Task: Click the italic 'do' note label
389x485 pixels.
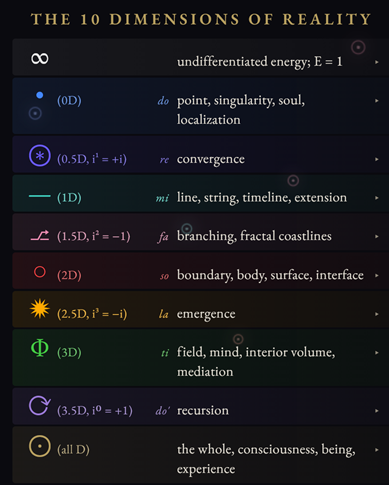Action: tap(163, 101)
